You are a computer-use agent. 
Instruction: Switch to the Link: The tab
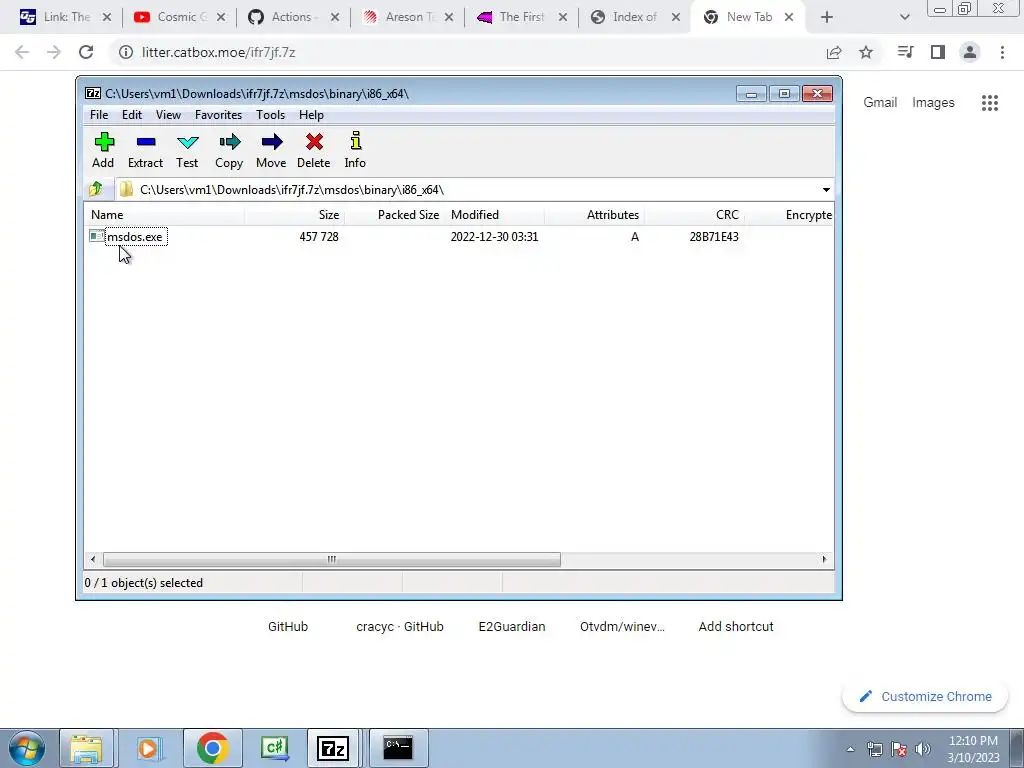coord(65,17)
